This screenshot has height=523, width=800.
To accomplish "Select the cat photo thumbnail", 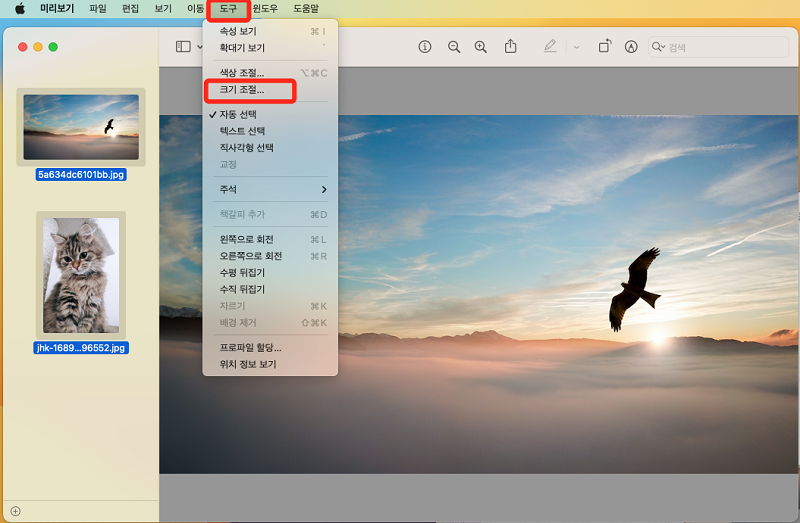I will [81, 276].
